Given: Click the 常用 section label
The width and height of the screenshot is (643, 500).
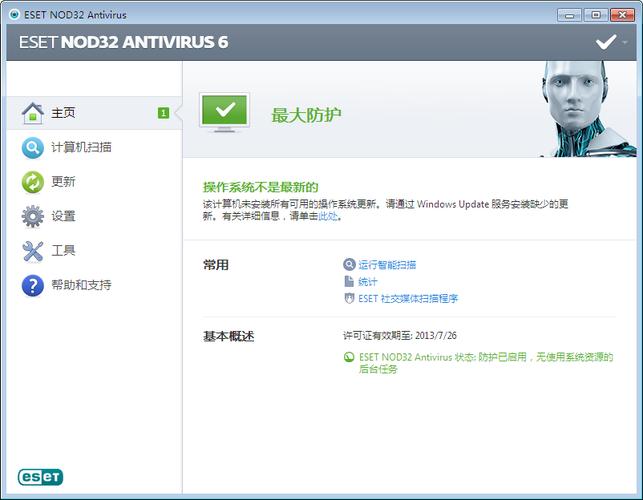Looking at the screenshot, I should coord(216,265).
